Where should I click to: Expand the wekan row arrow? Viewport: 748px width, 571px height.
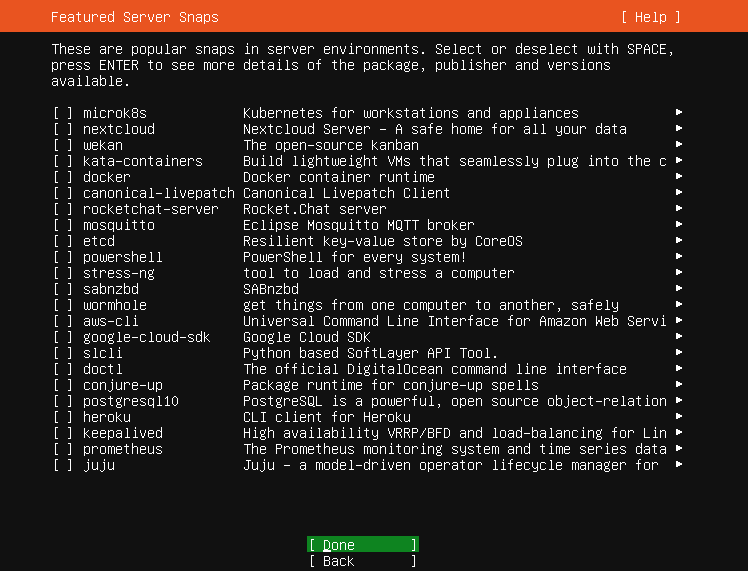pyautogui.click(x=679, y=144)
